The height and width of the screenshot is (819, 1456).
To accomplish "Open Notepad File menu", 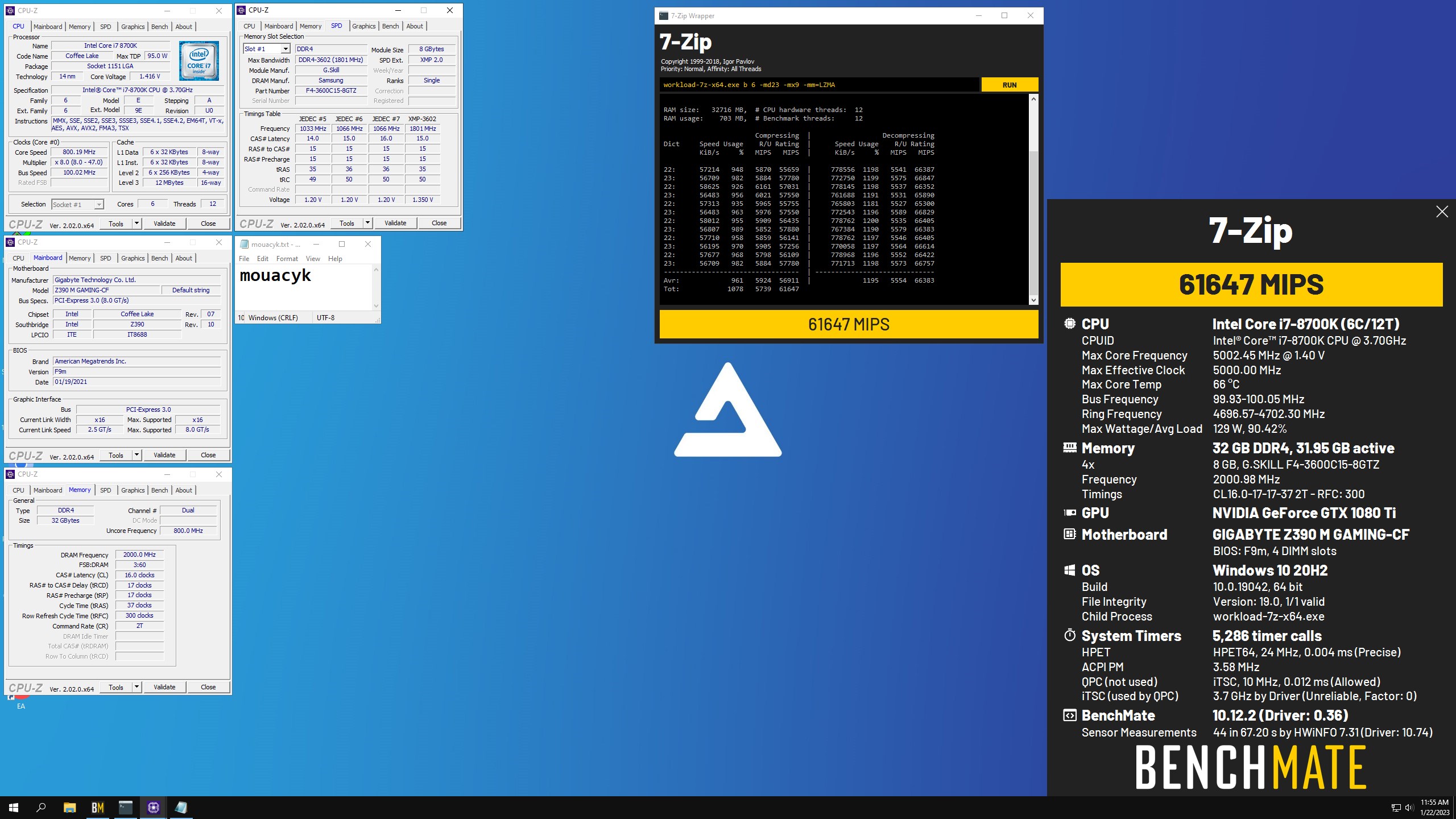I will pyautogui.click(x=244, y=259).
